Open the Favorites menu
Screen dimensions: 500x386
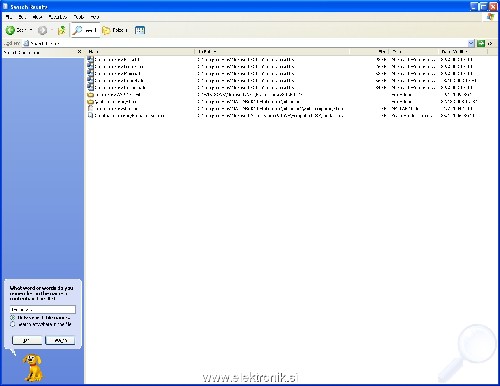point(57,17)
